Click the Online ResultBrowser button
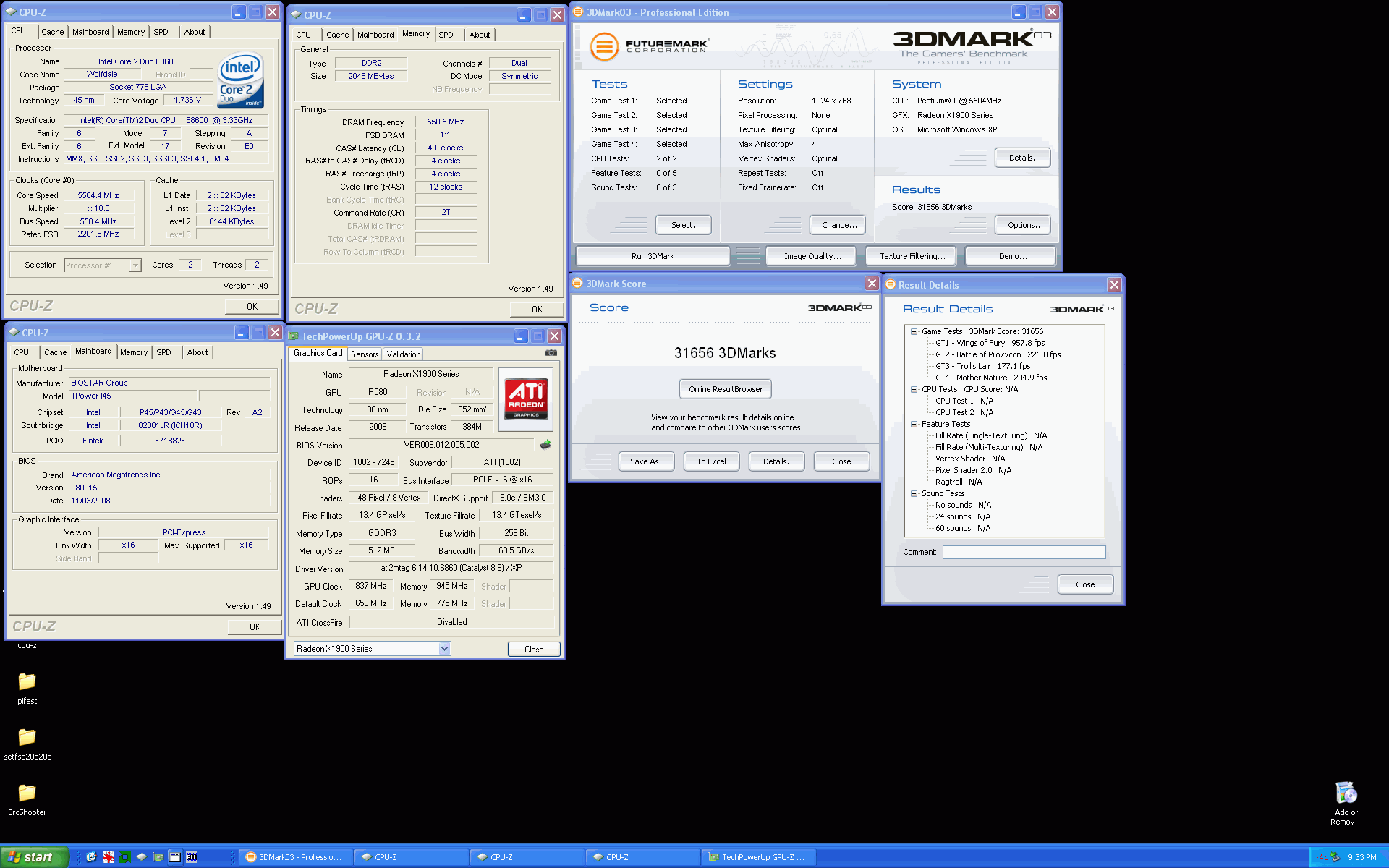Viewport: 1389px width, 868px height. coord(726,389)
